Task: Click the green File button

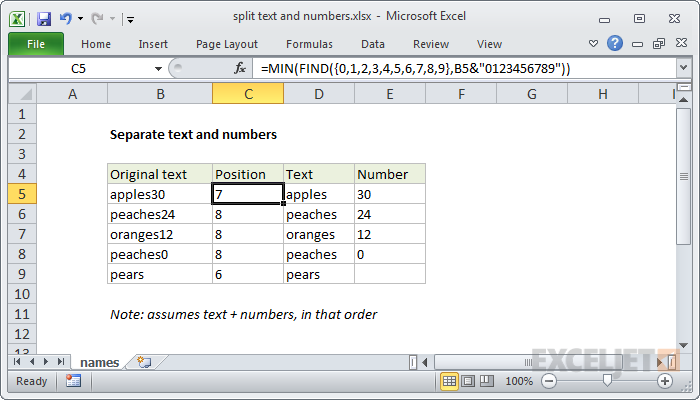Action: coord(35,44)
